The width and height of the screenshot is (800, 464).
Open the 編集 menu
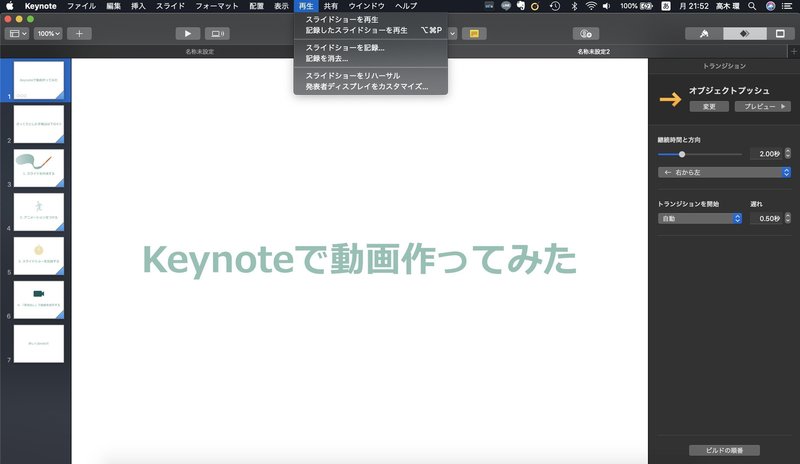pyautogui.click(x=114, y=6)
